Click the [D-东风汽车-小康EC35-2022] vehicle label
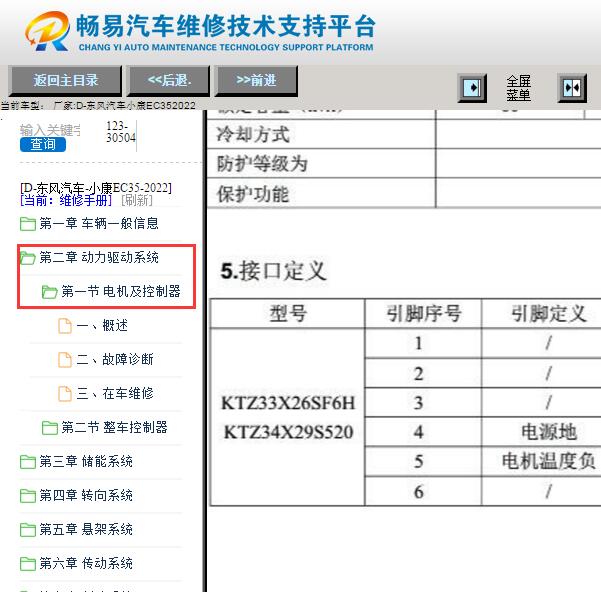The width and height of the screenshot is (601, 592). (96, 188)
